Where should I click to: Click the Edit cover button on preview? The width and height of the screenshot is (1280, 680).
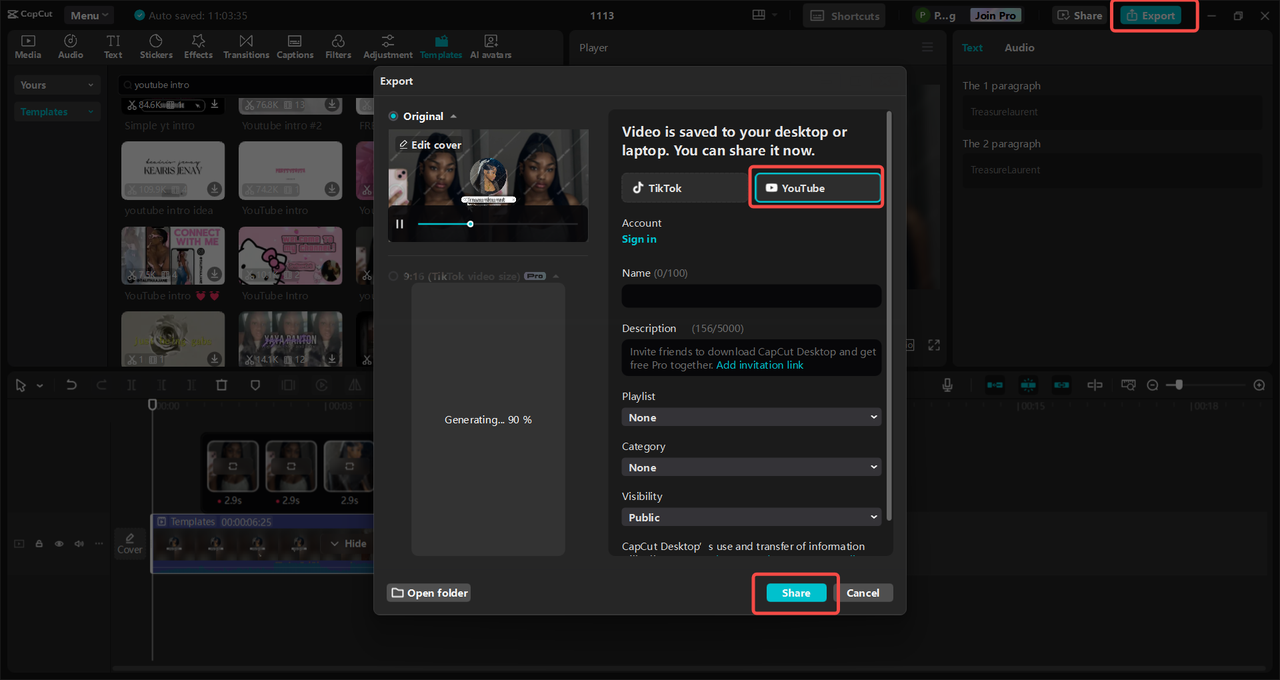430,145
